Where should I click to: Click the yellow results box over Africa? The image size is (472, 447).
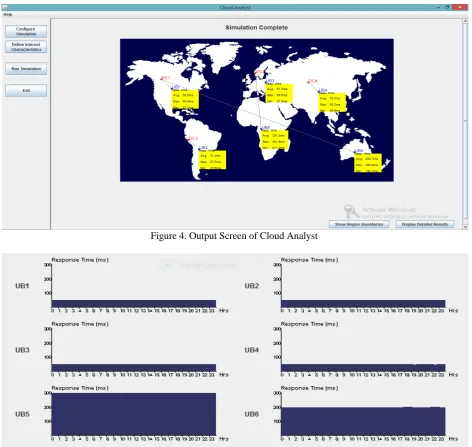tap(275, 140)
